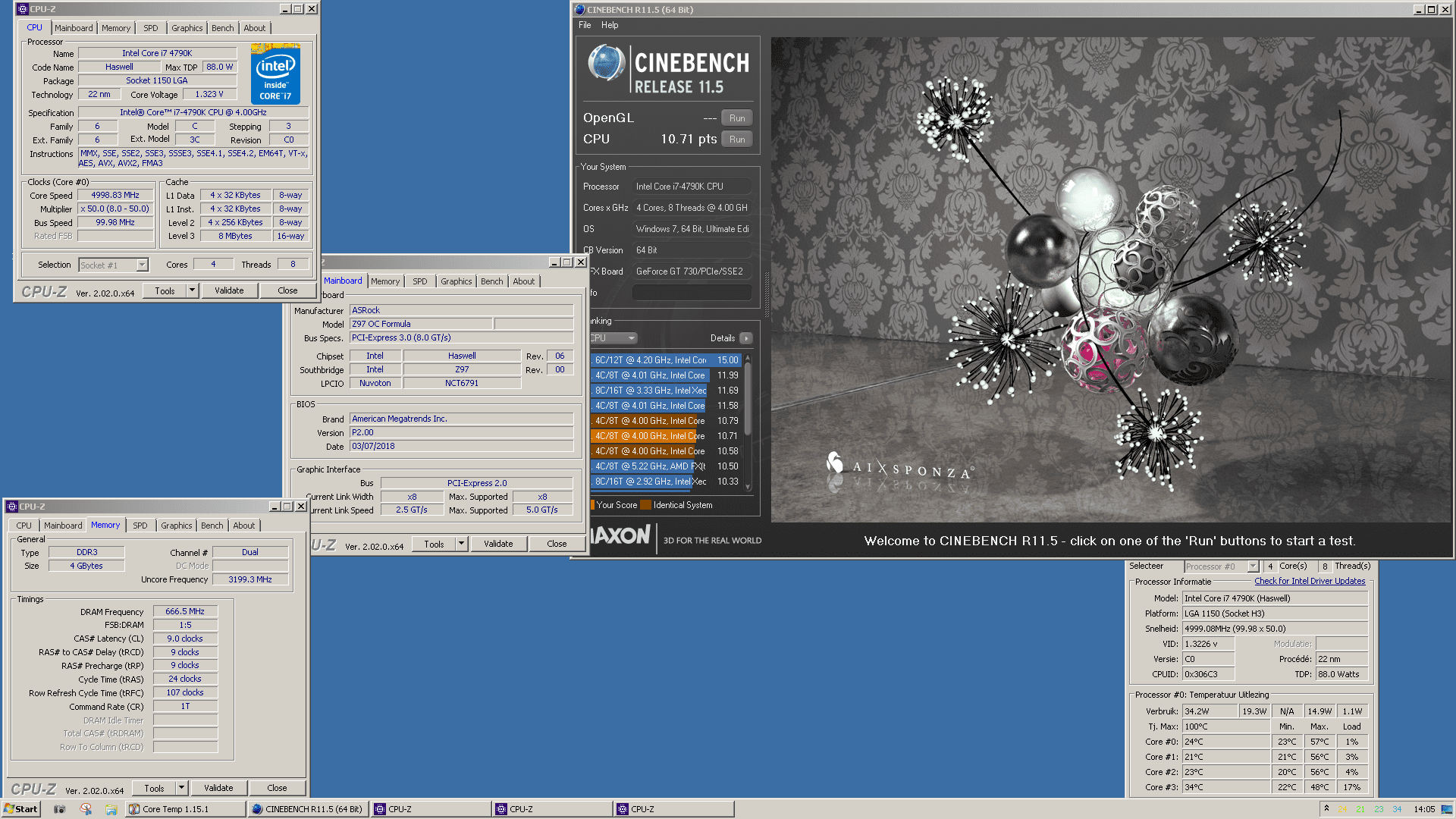This screenshot has width=1456, height=819.
Task: Open the scissors quick launch icon in taskbar
Action: [x=86, y=809]
